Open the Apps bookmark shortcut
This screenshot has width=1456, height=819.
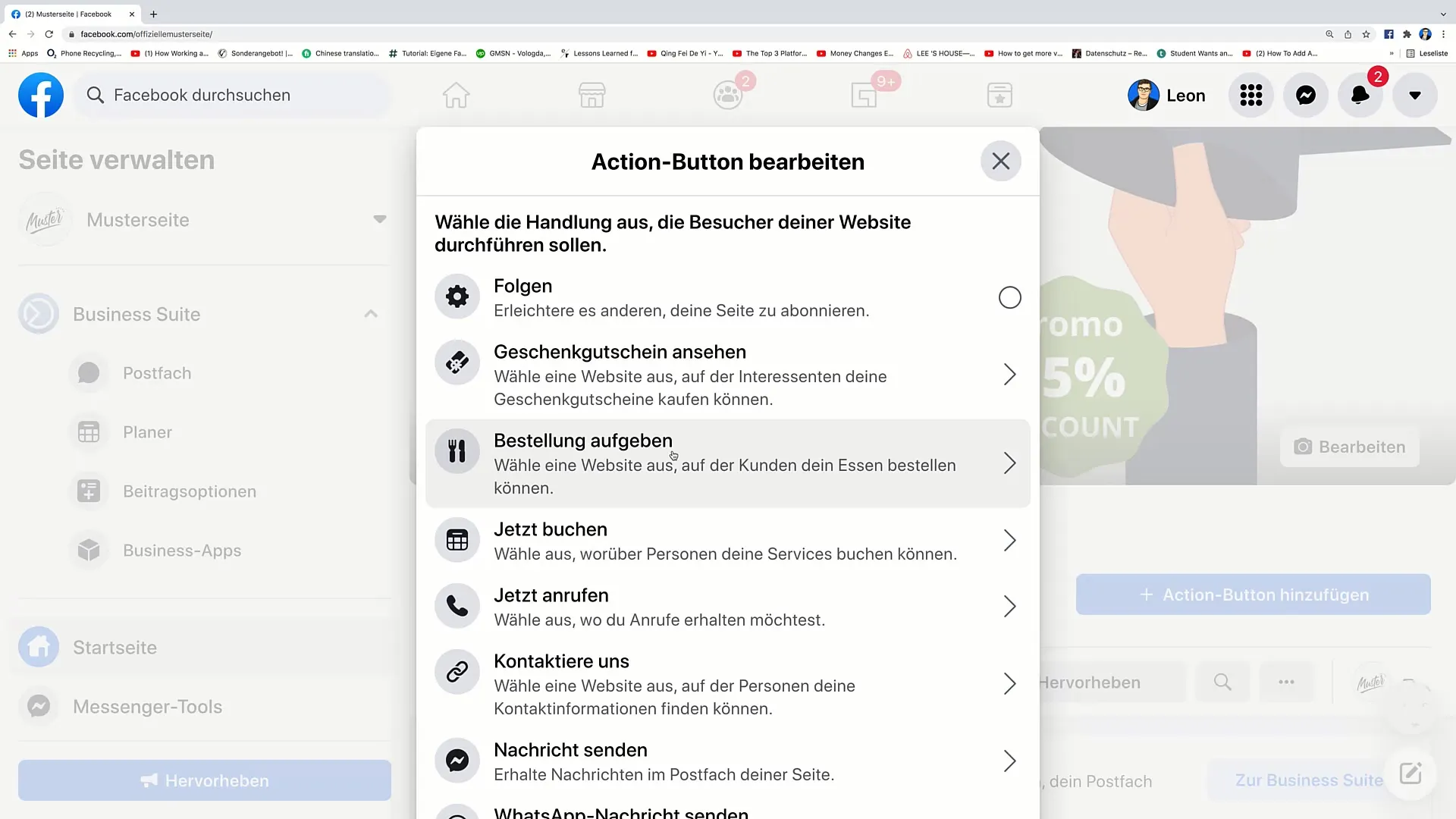pos(23,54)
